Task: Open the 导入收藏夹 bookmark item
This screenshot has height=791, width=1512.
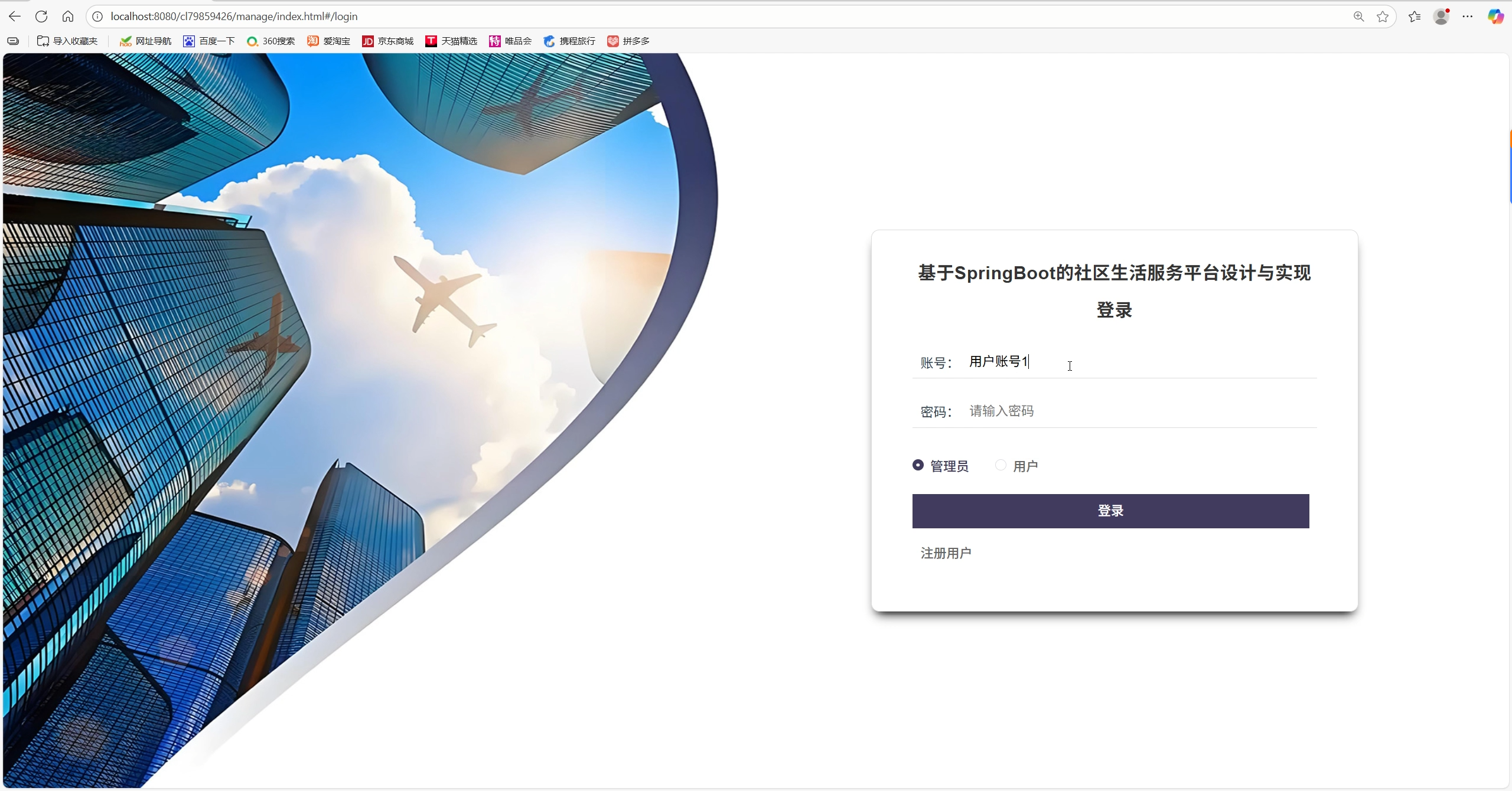Action: [x=67, y=41]
